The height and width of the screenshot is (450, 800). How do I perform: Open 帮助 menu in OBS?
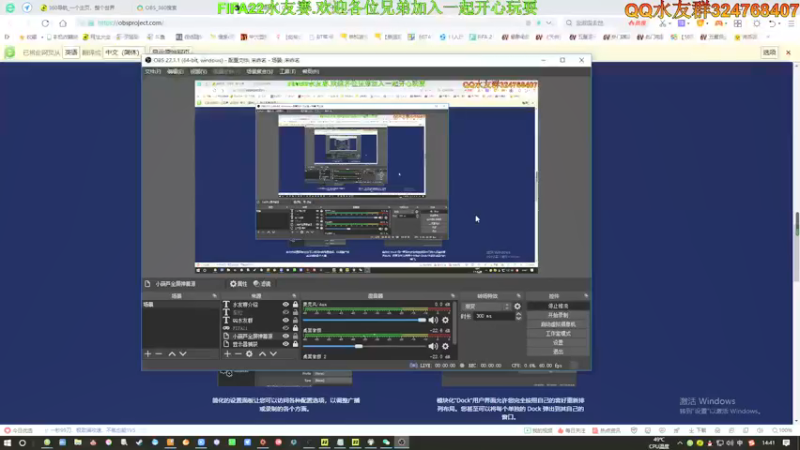pyautogui.click(x=310, y=71)
